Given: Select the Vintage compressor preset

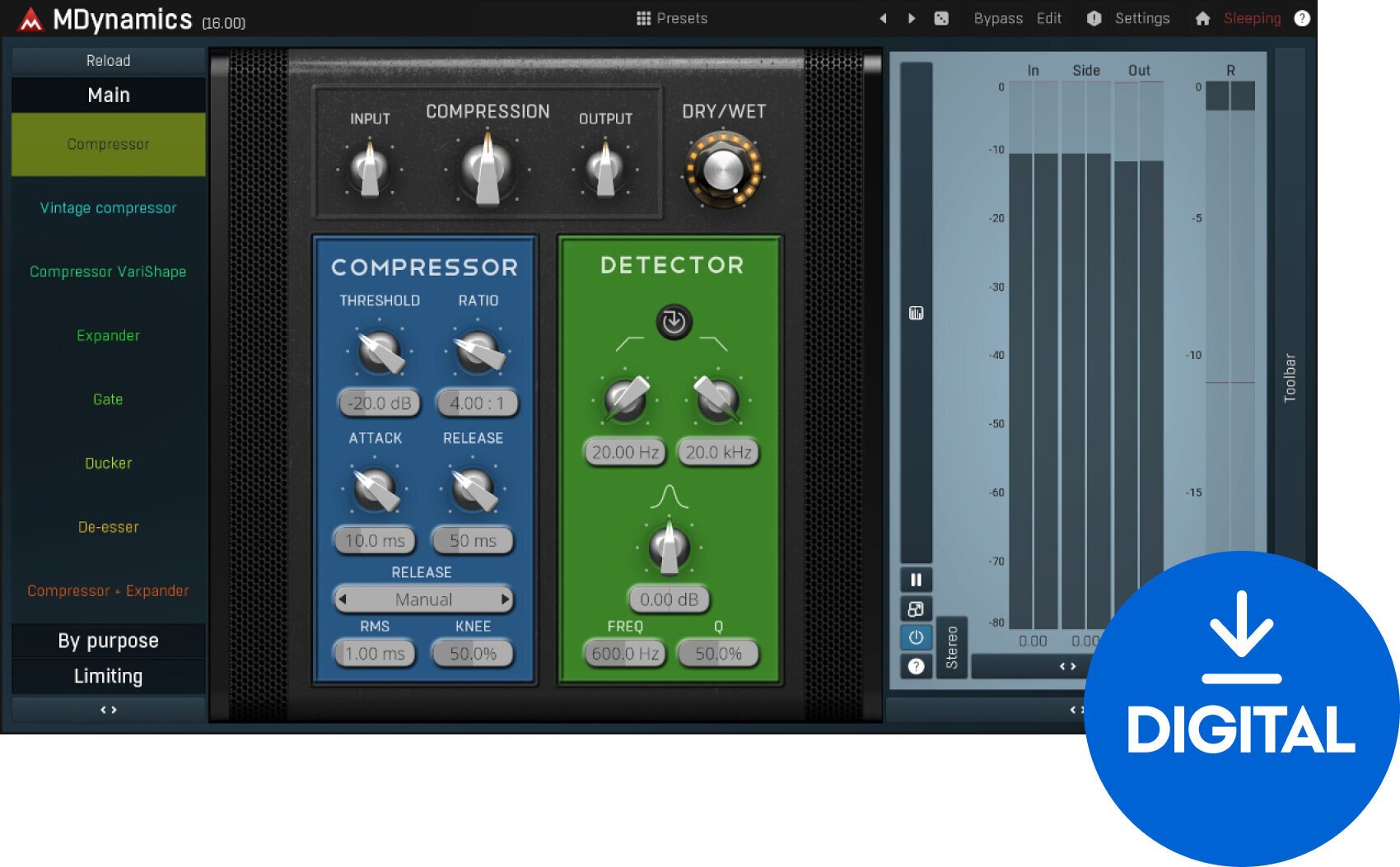Looking at the screenshot, I should click(108, 208).
